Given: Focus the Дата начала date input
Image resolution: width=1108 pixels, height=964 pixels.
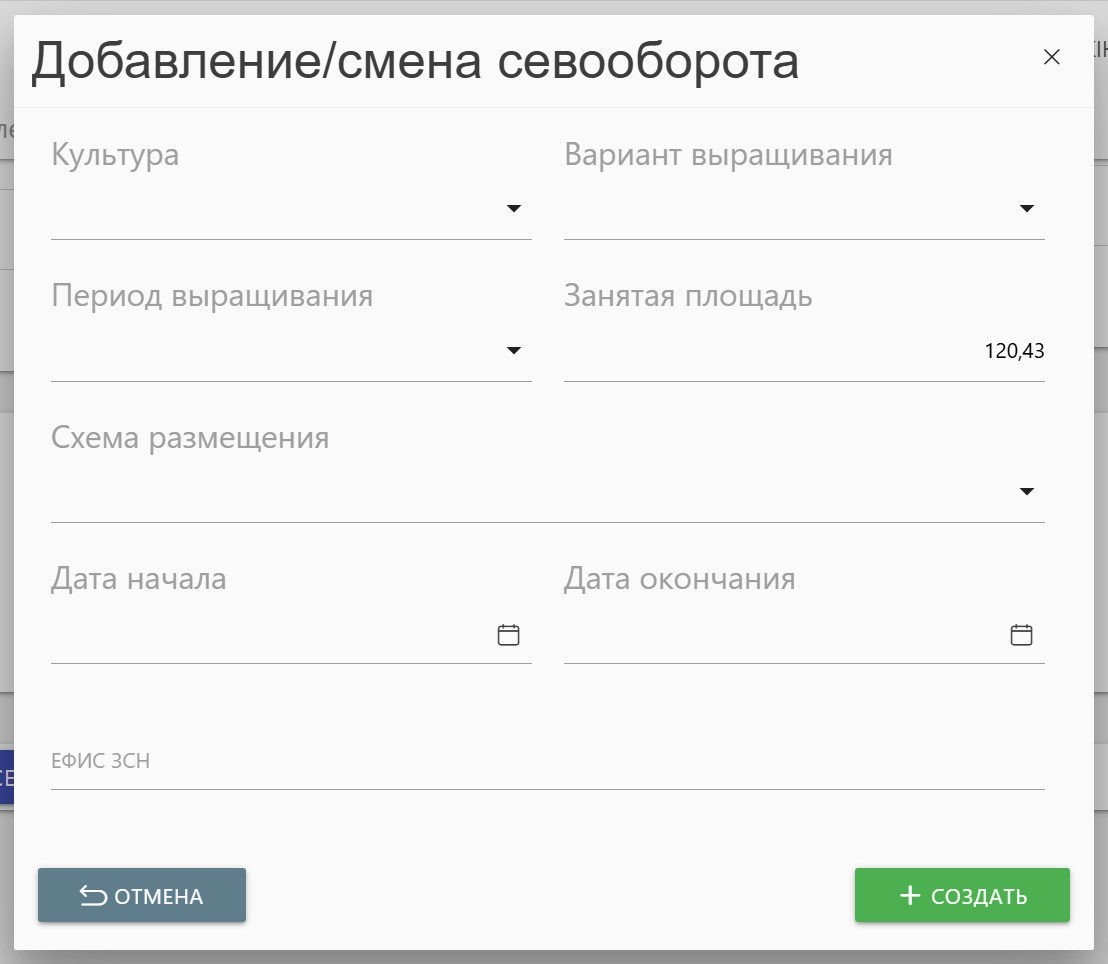Looking at the screenshot, I should (x=270, y=635).
